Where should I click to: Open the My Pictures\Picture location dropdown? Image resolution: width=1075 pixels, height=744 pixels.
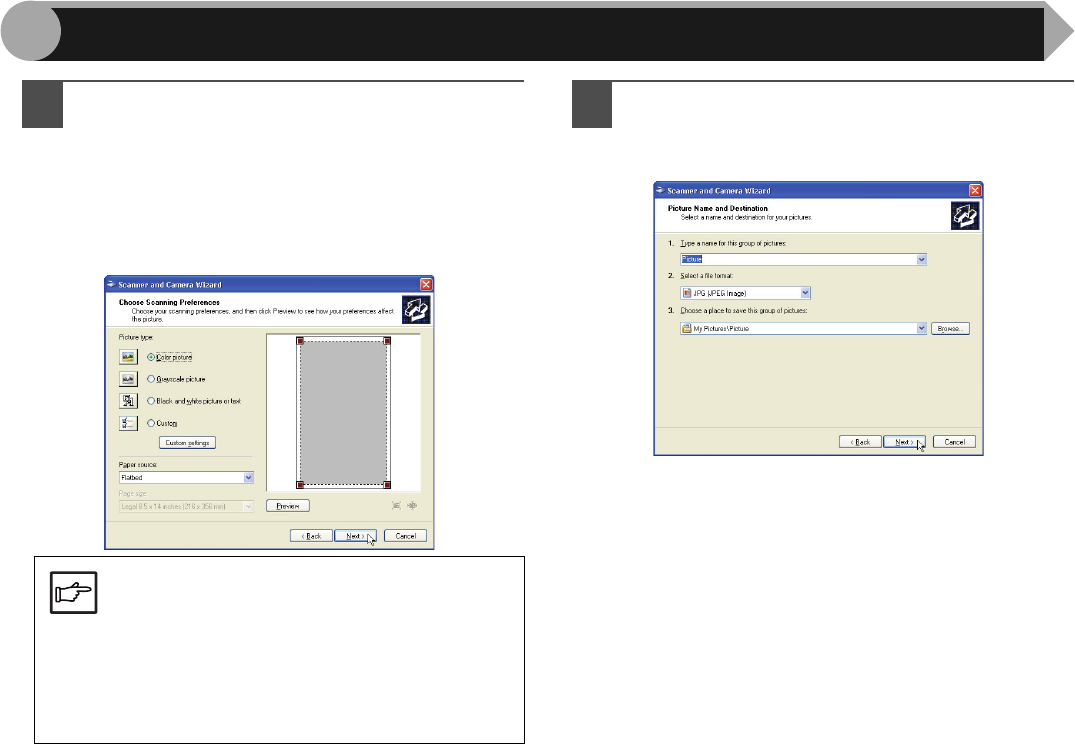click(921, 328)
